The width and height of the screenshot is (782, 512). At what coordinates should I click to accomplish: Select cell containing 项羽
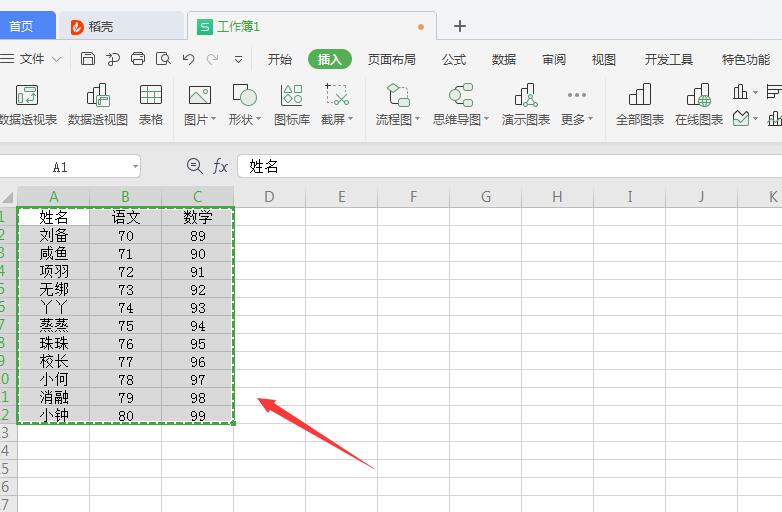pyautogui.click(x=53, y=271)
